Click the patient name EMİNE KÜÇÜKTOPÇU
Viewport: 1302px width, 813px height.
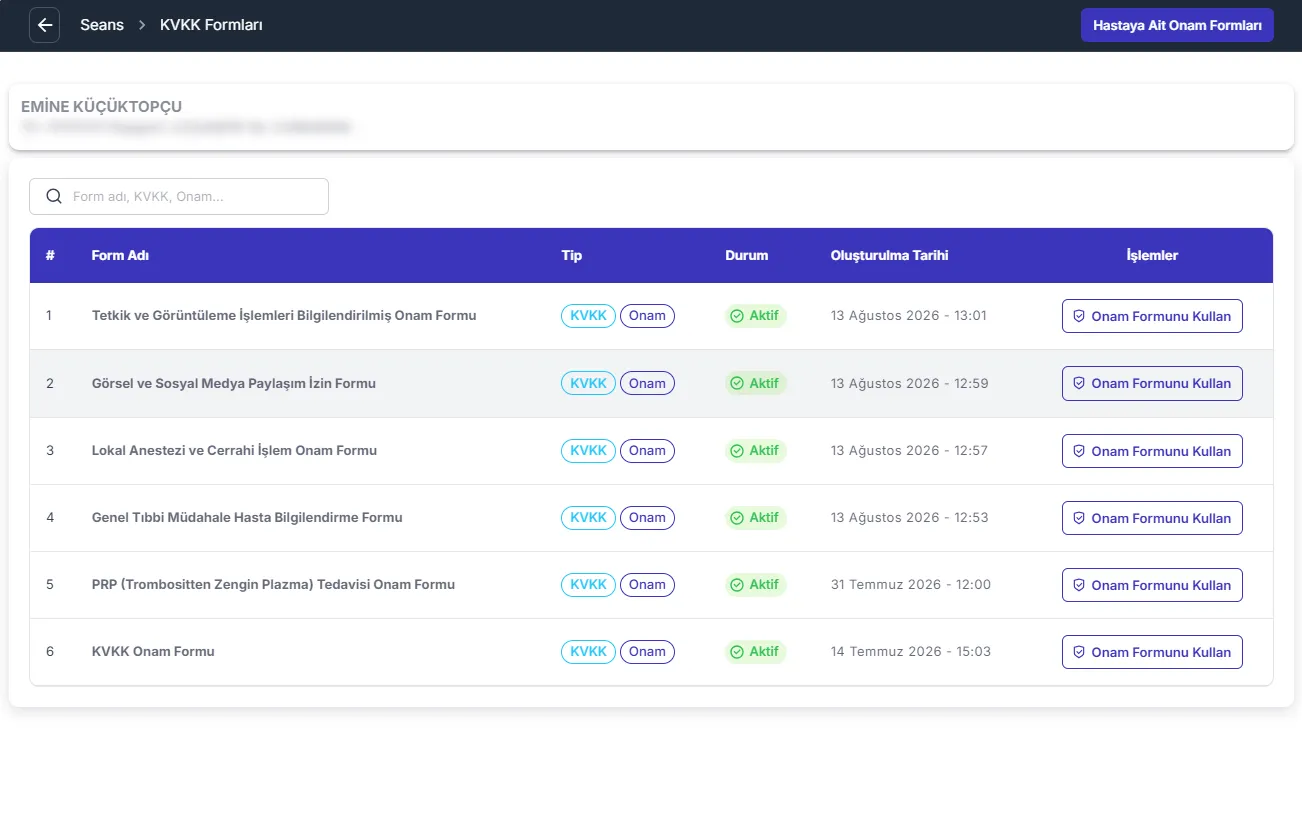tap(101, 107)
